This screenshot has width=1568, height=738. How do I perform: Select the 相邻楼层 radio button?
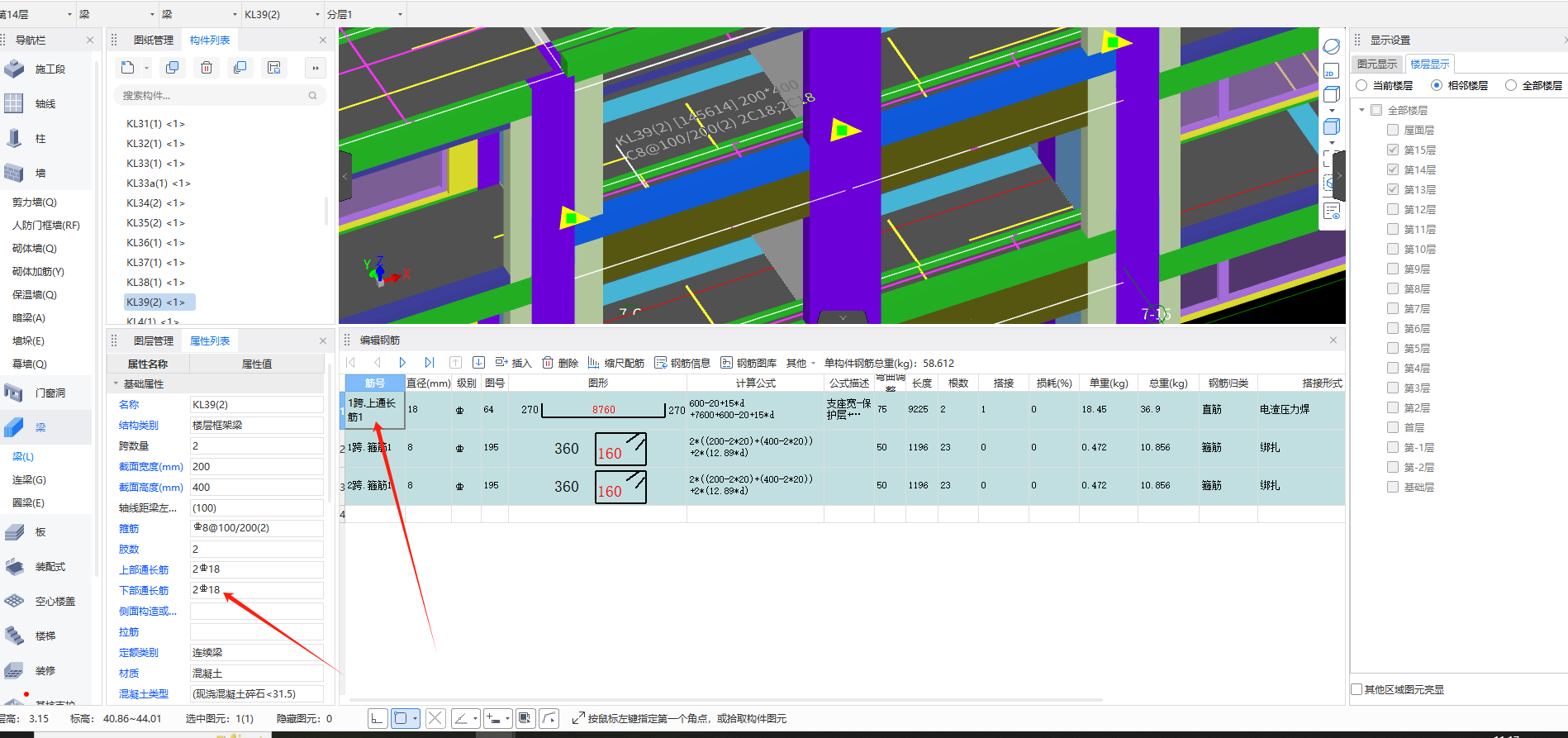(1437, 85)
